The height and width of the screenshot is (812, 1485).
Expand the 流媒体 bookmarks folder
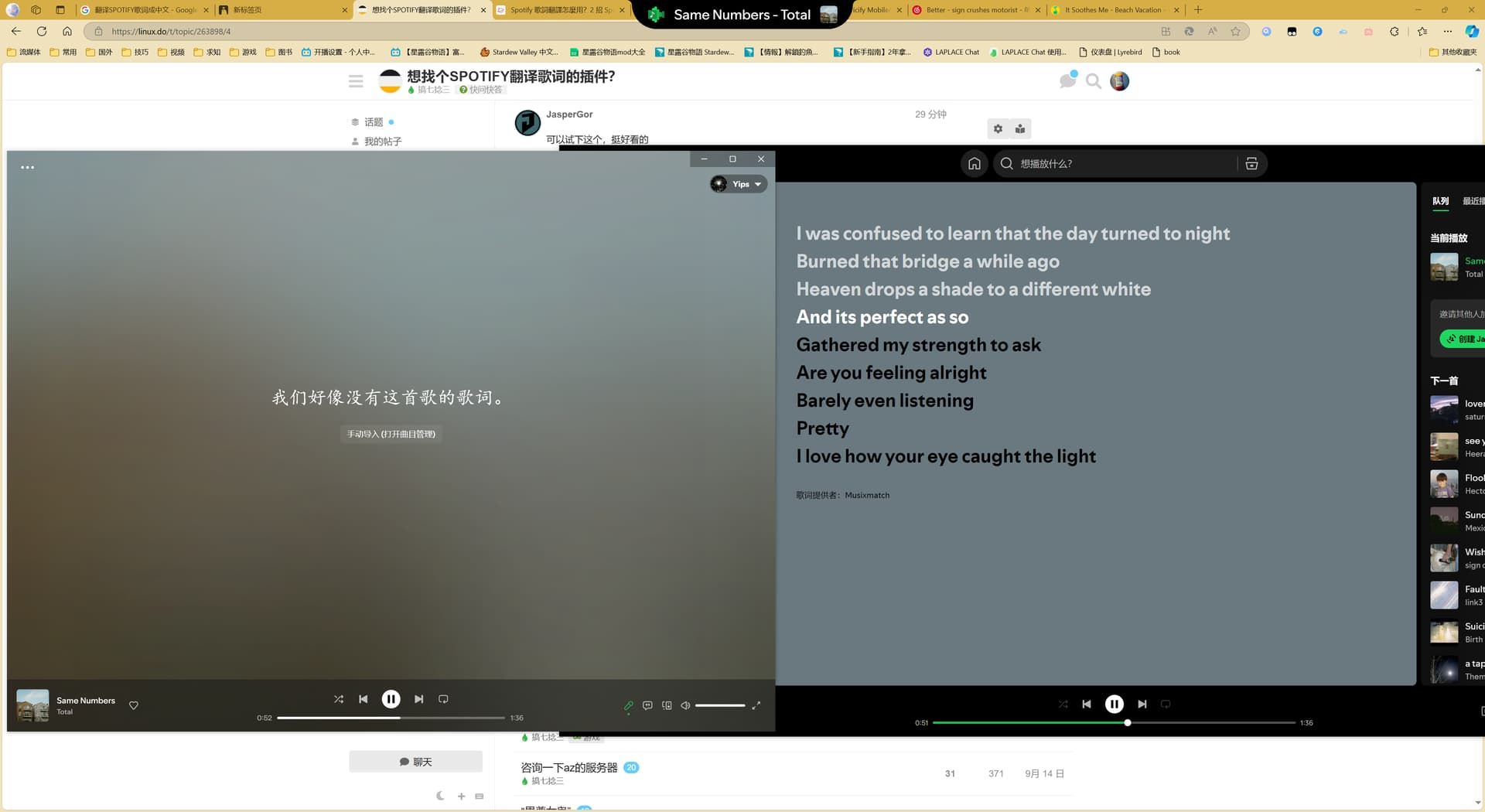pos(24,52)
